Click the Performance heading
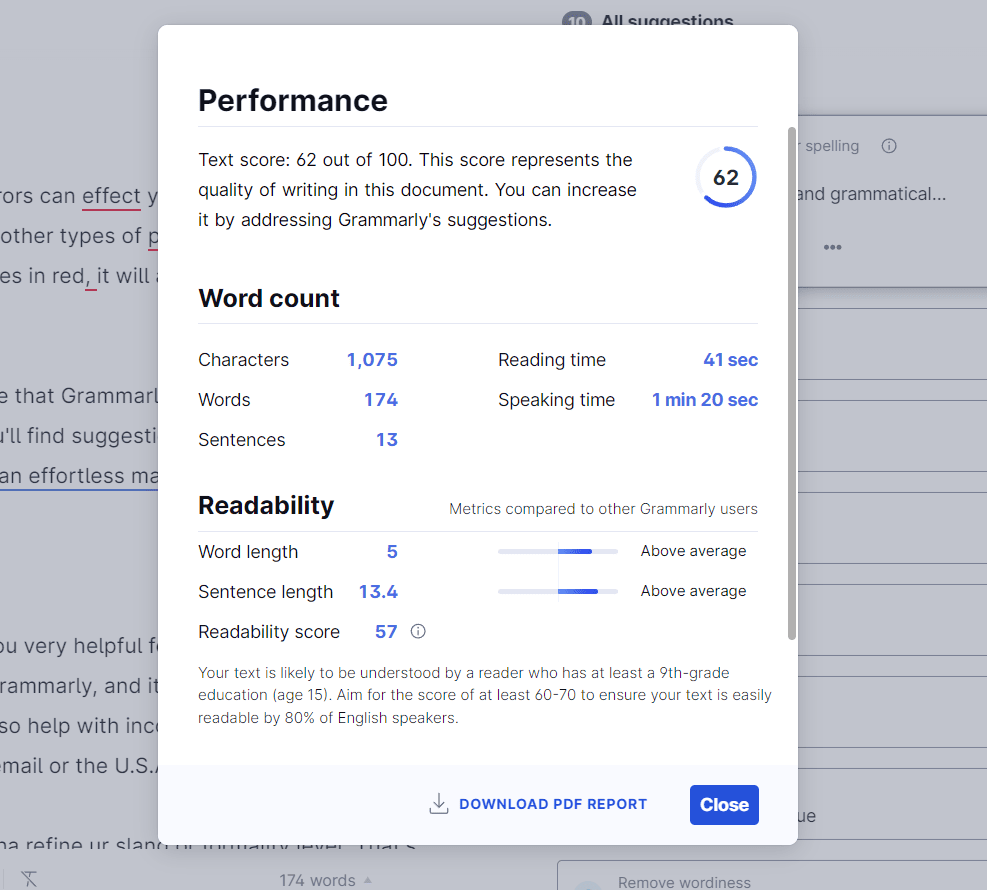The height and width of the screenshot is (890, 987). tap(293, 101)
